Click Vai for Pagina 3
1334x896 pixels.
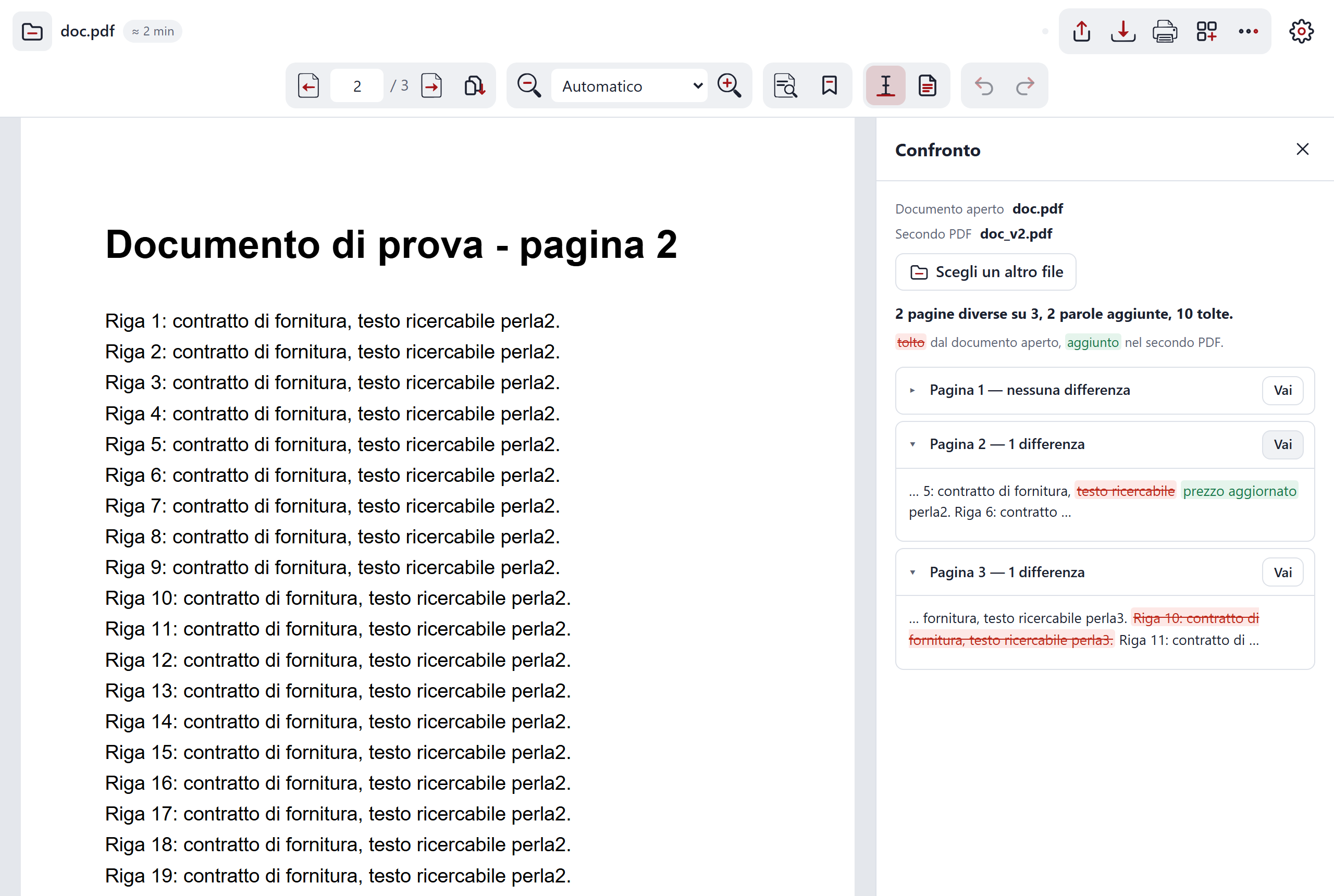pyautogui.click(x=1282, y=573)
